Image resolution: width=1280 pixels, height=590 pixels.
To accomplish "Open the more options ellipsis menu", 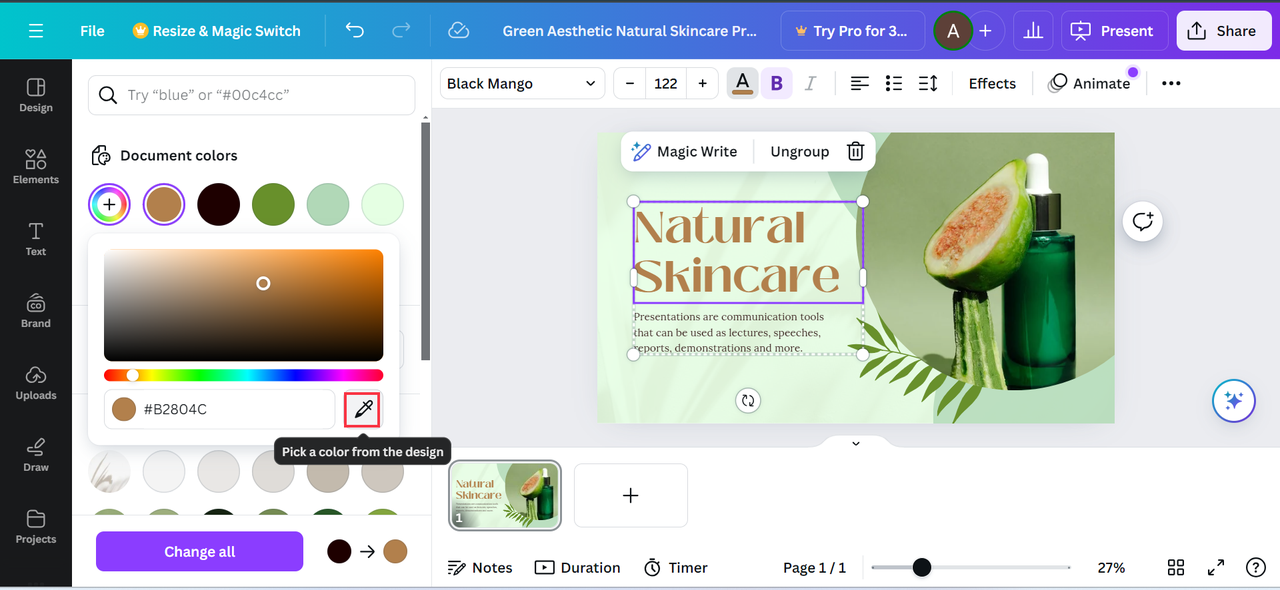I will 1171,83.
